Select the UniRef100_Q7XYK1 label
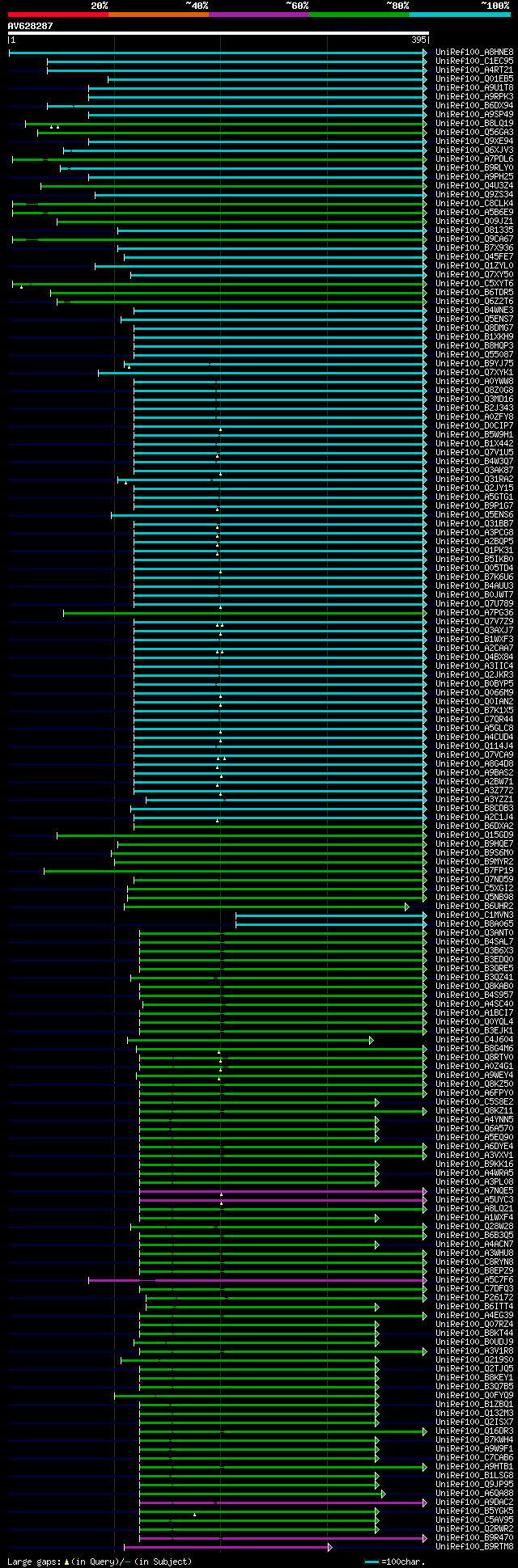 pyautogui.click(x=474, y=372)
